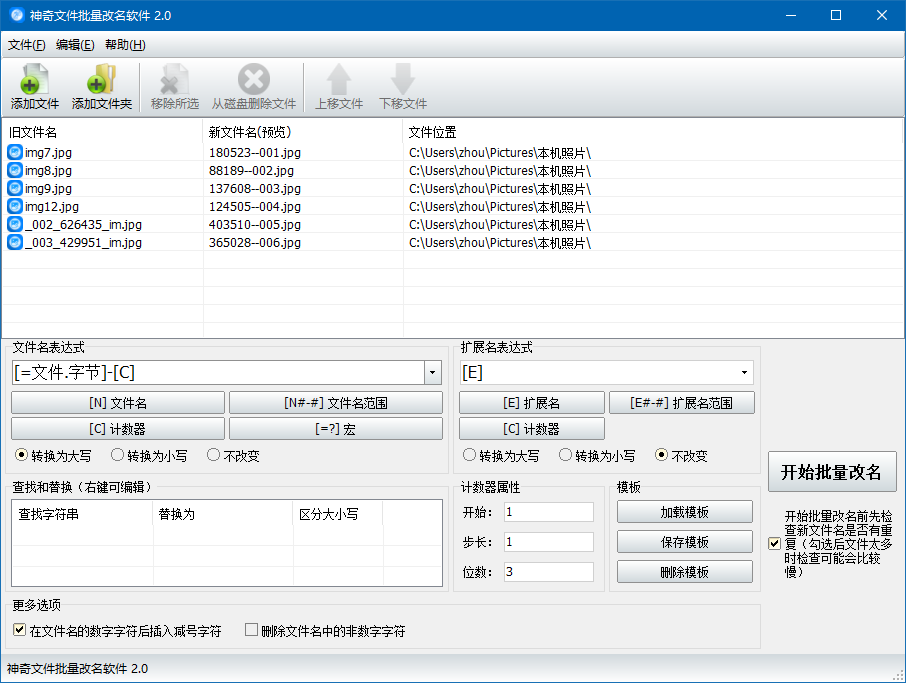Image resolution: width=906 pixels, height=683 pixels.
Task: Enable 删除文件名中的非数字字符 checkbox
Action: pos(252,631)
